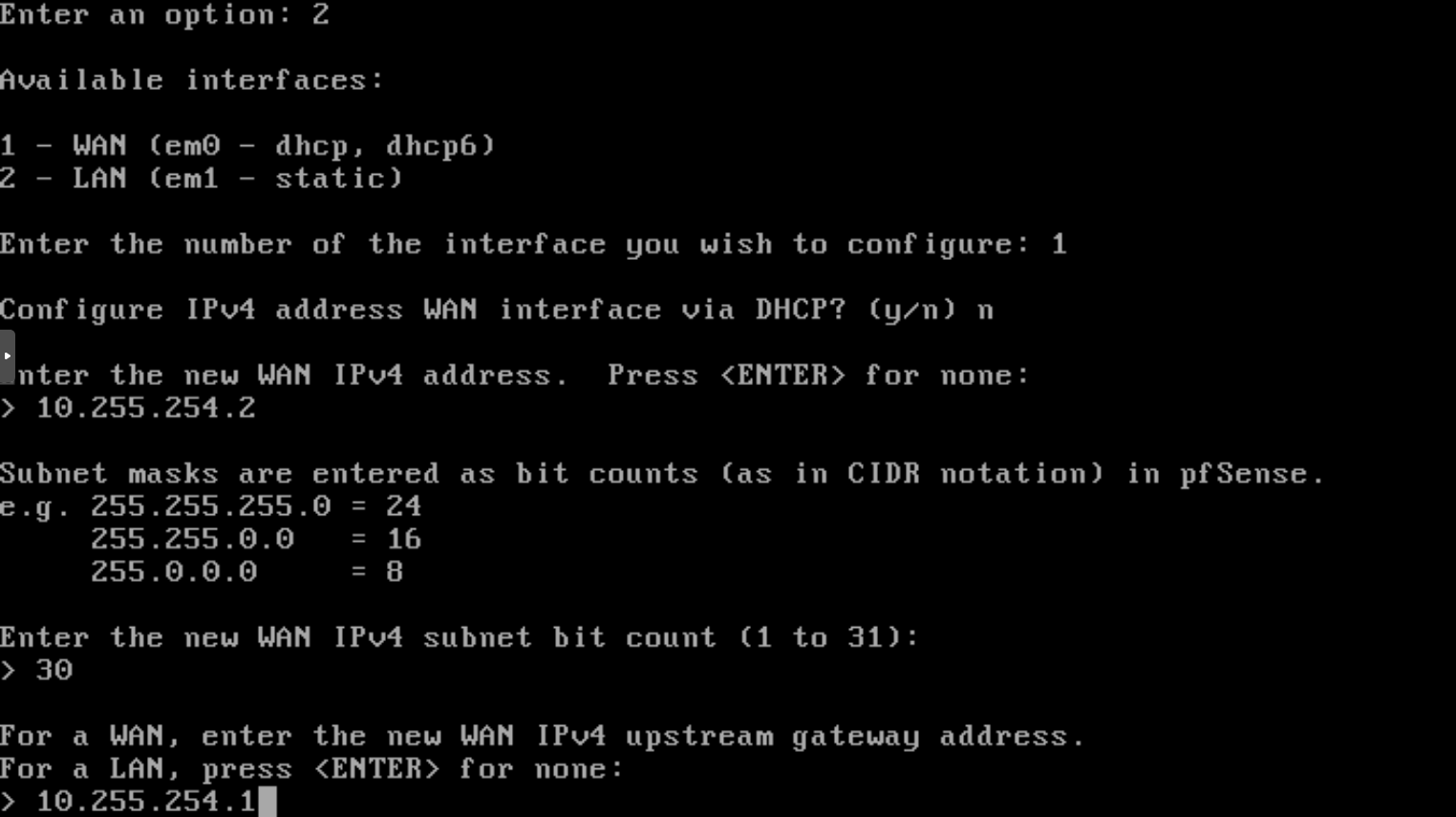Viewport: 1456px width, 817px height.
Task: Click the '255.0.0.0 = 8' example line
Action: [x=247, y=571]
